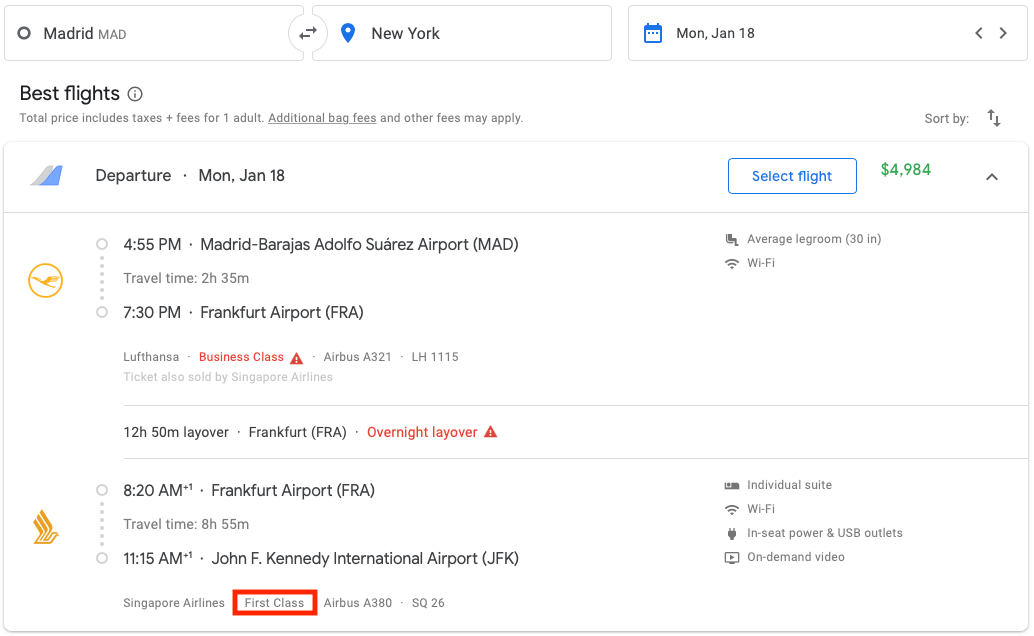This screenshot has width=1034, height=636.
Task: Click the highlighted First Class label
Action: tap(274, 602)
